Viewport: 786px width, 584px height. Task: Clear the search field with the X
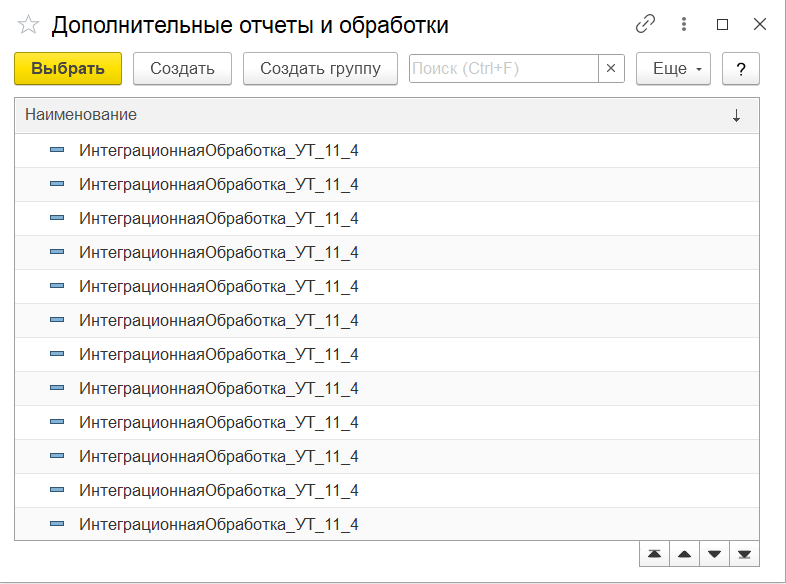click(x=611, y=68)
